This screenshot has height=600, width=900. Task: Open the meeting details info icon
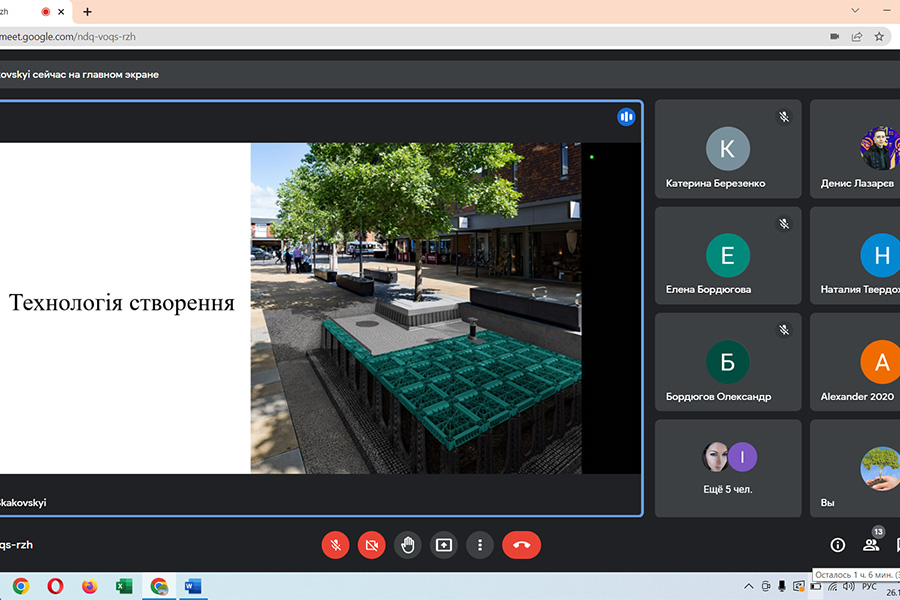pyautogui.click(x=838, y=545)
